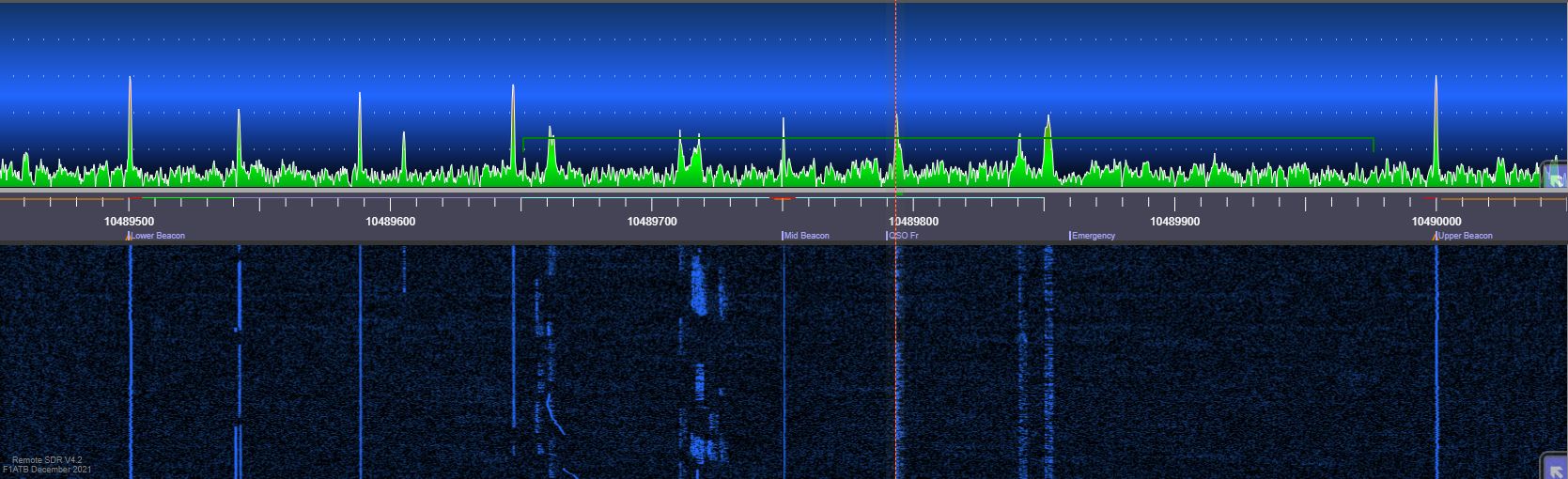Select the Mid Beacon label

[806, 236]
